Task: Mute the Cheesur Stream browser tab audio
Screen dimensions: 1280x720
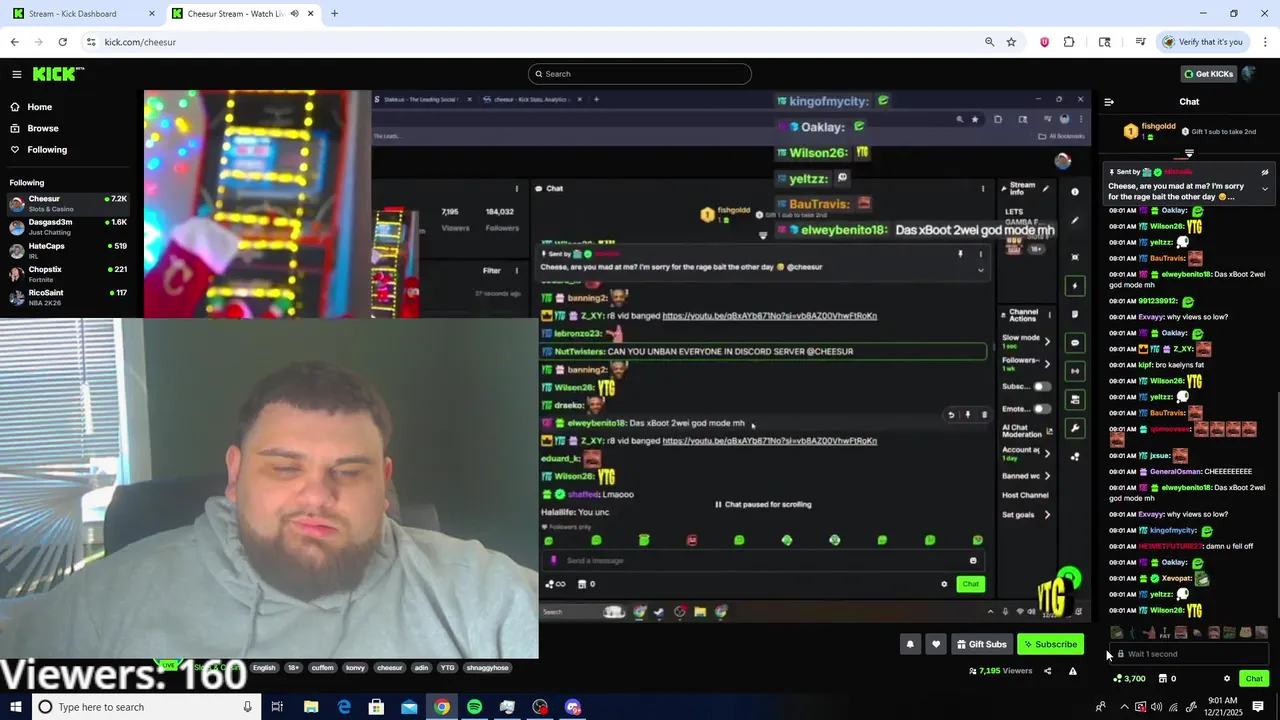Action: tap(294, 14)
